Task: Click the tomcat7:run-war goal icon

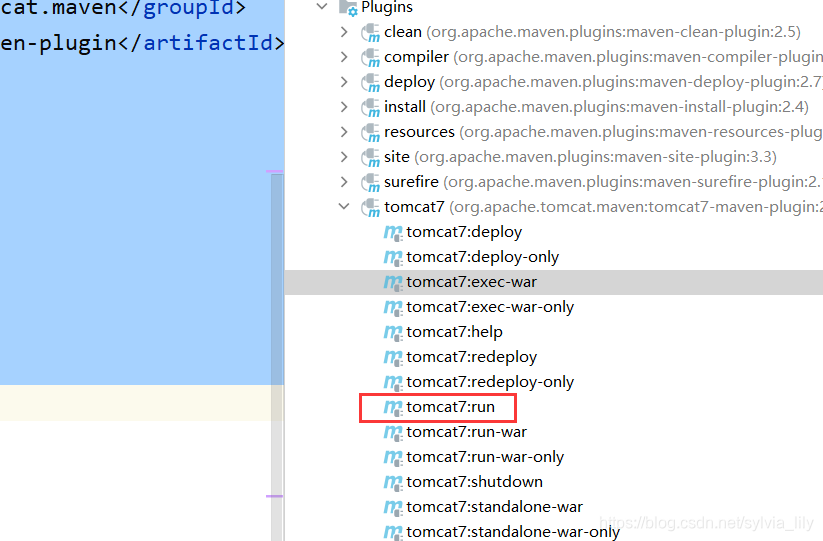Action: point(393,433)
